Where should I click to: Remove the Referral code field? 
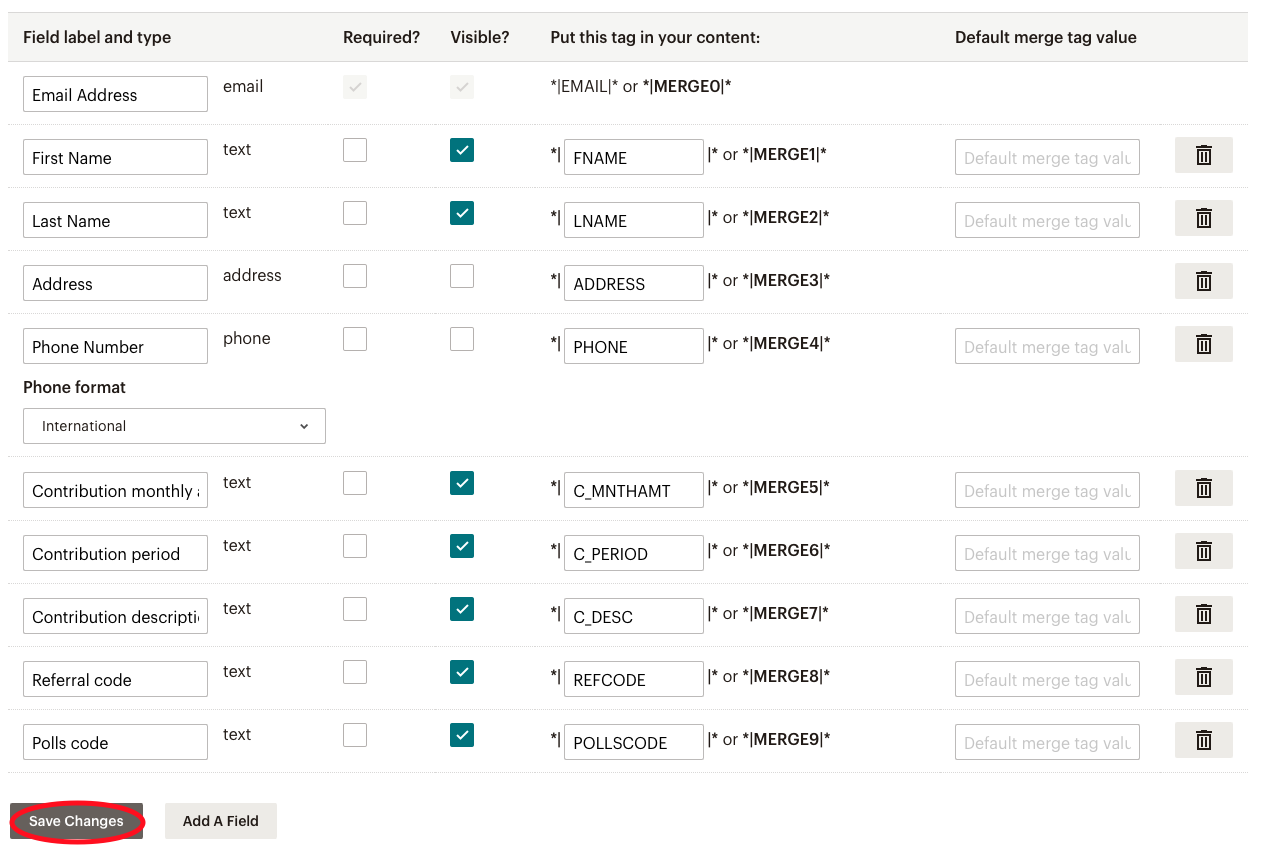click(x=1203, y=678)
